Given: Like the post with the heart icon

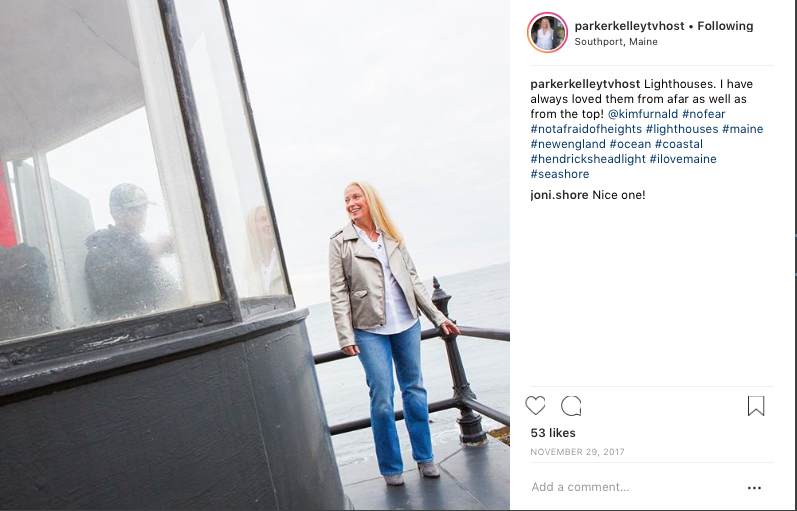Looking at the screenshot, I should click(535, 406).
